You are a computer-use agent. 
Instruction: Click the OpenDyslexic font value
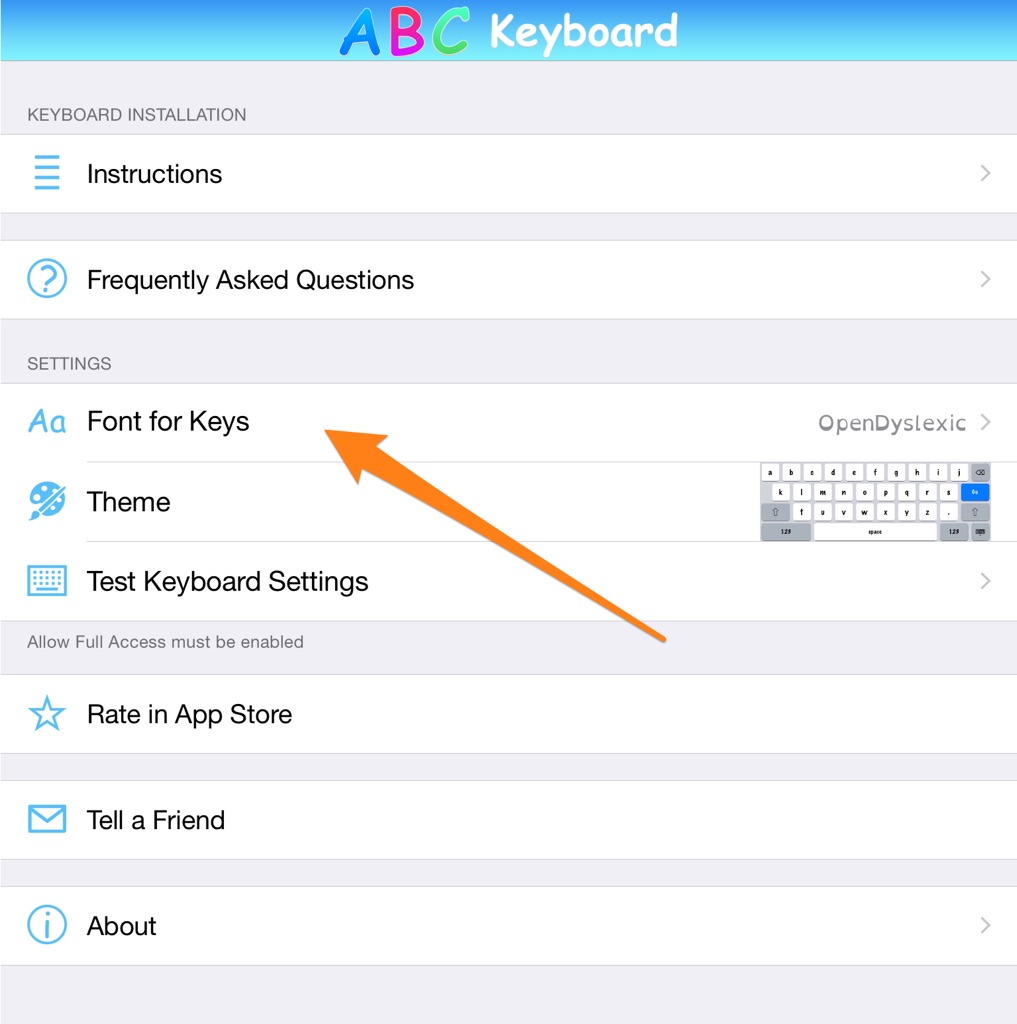pos(892,423)
